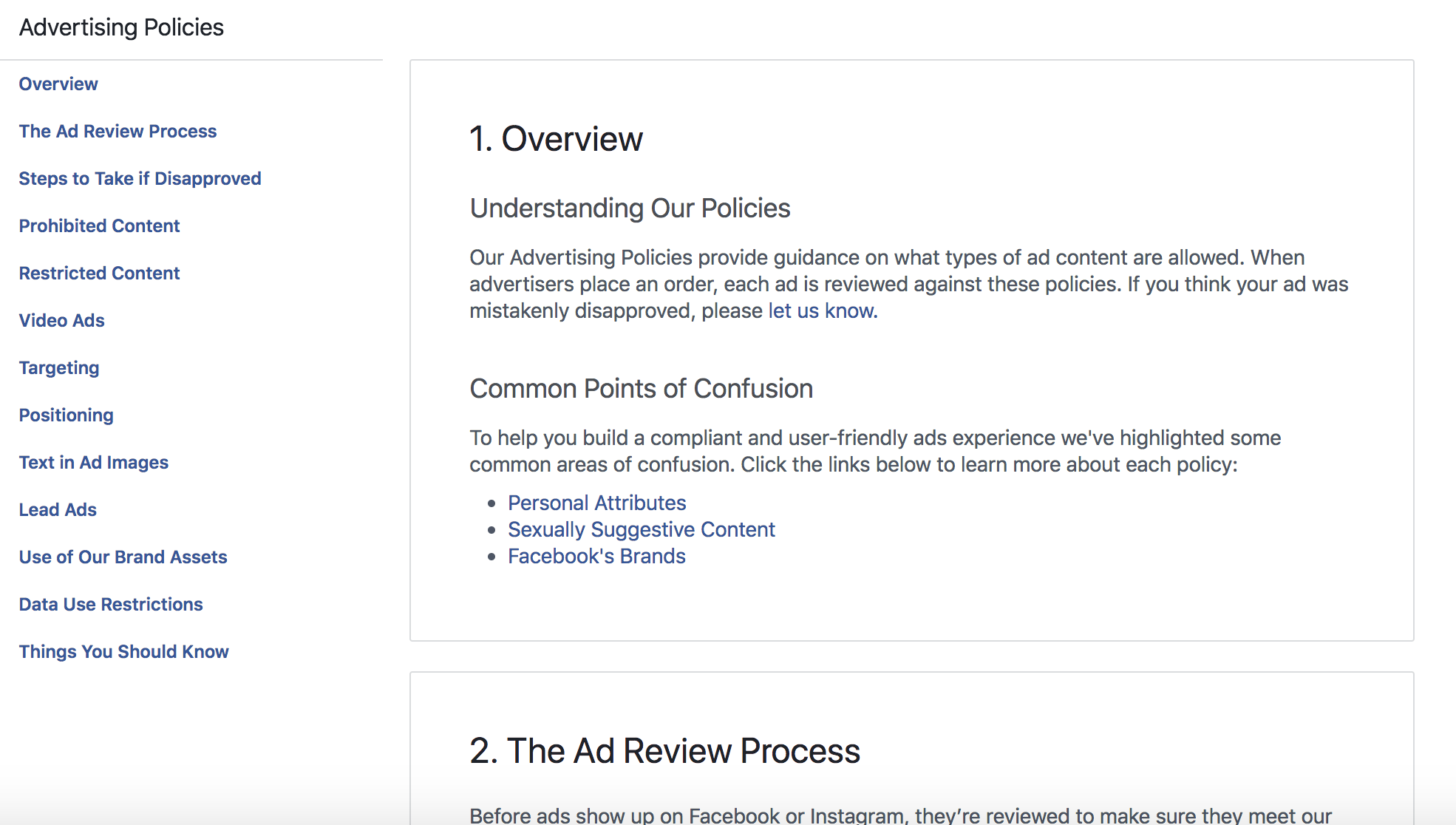The height and width of the screenshot is (825, 1456).
Task: Click Facebook's Brands policy link
Action: [x=595, y=556]
